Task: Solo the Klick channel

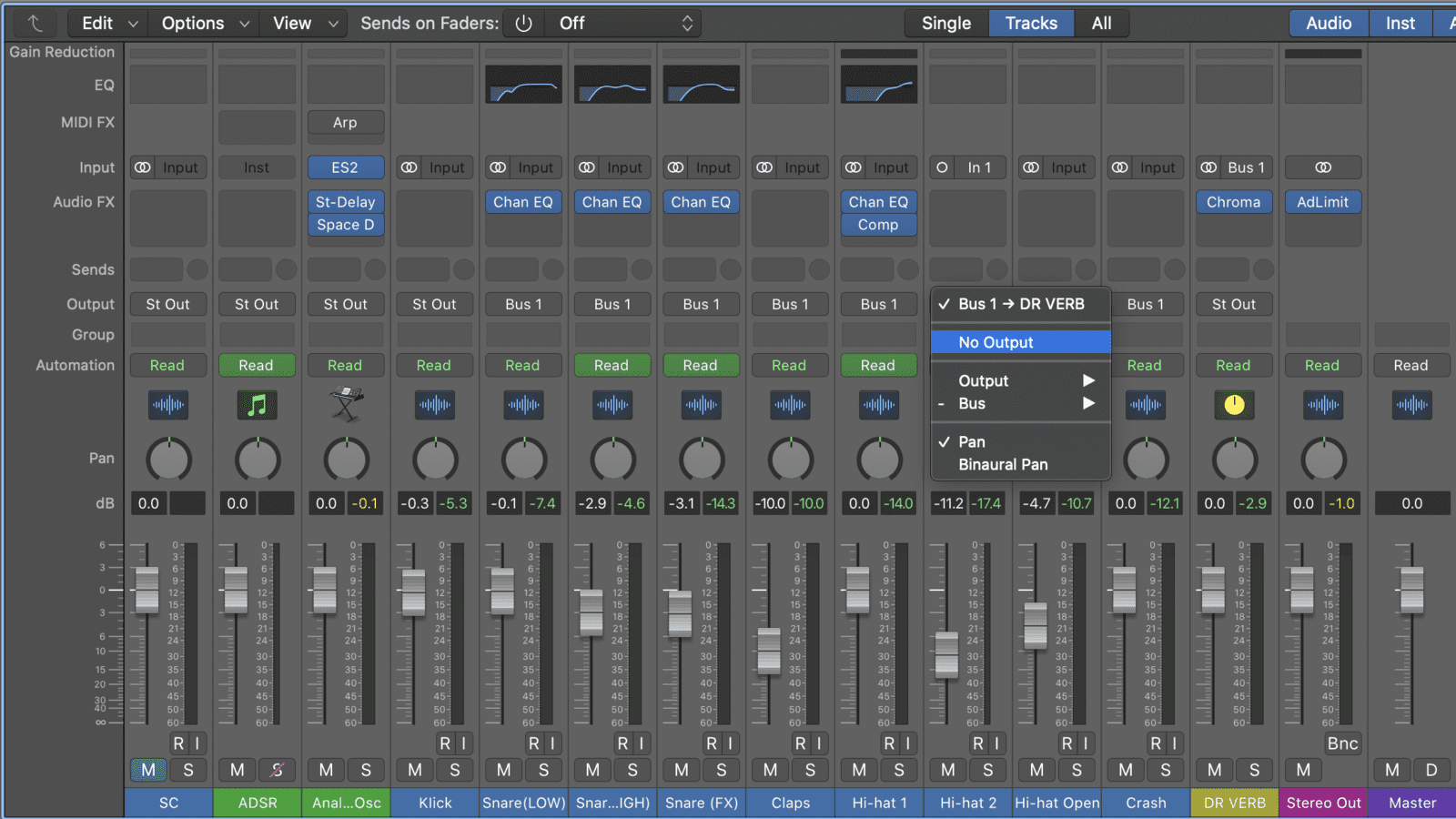Action: [x=455, y=770]
